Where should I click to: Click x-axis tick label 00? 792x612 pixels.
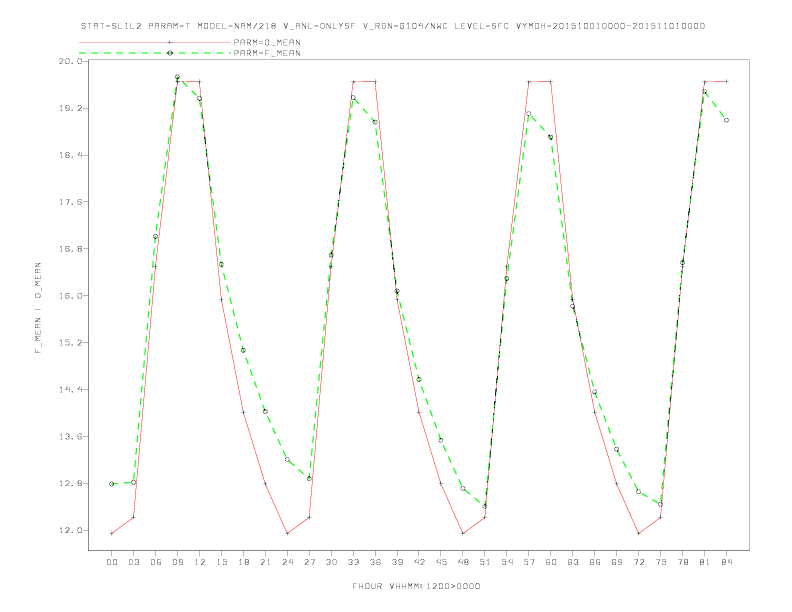point(112,562)
